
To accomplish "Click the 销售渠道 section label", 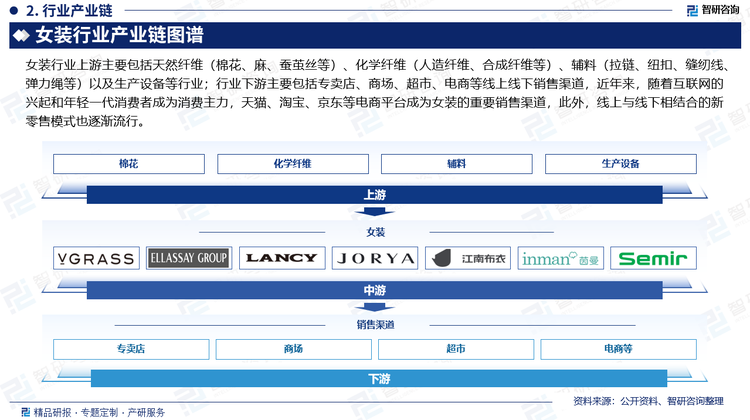I will pyautogui.click(x=375, y=325).
